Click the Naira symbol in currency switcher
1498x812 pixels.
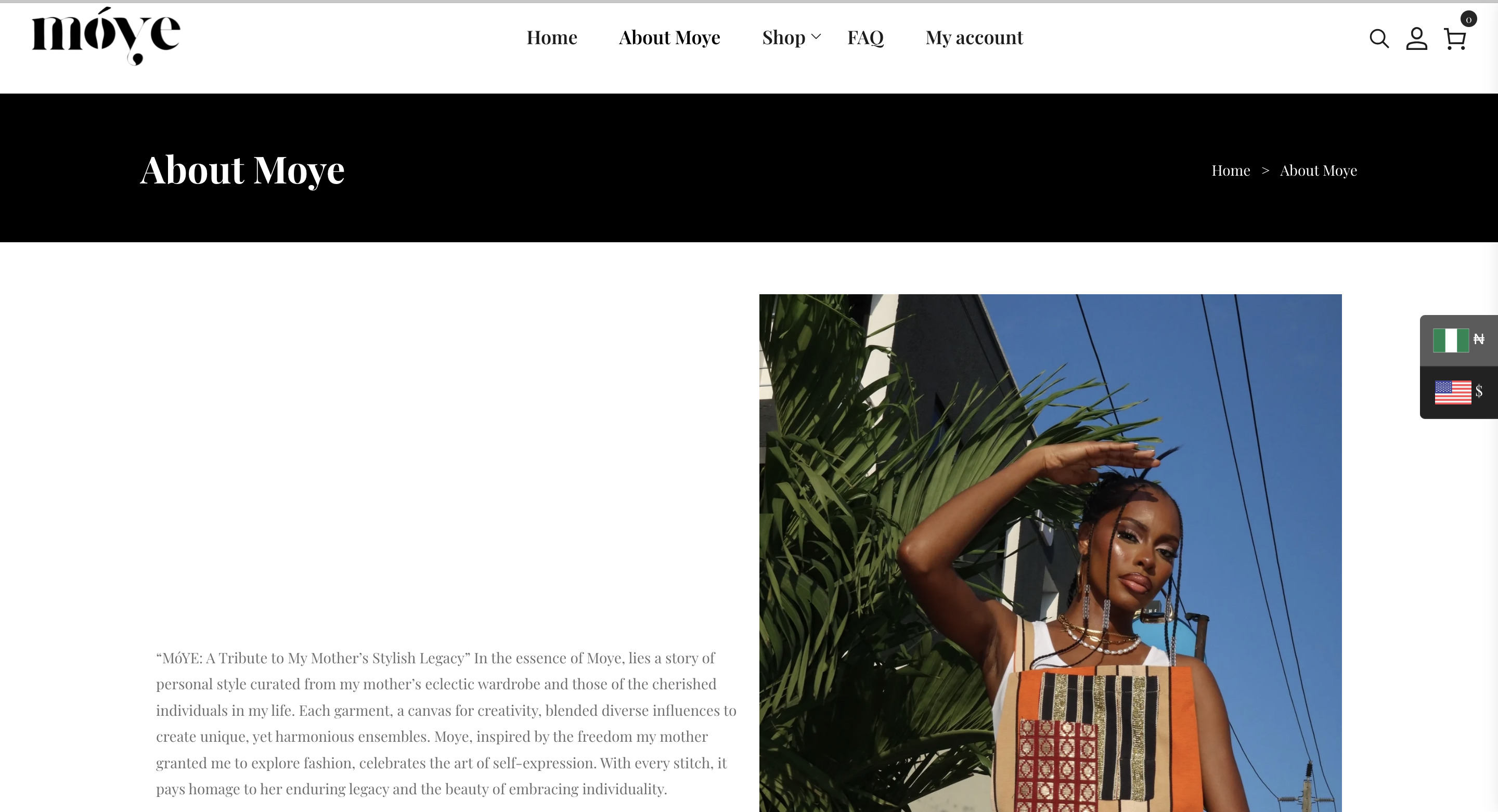1479,339
